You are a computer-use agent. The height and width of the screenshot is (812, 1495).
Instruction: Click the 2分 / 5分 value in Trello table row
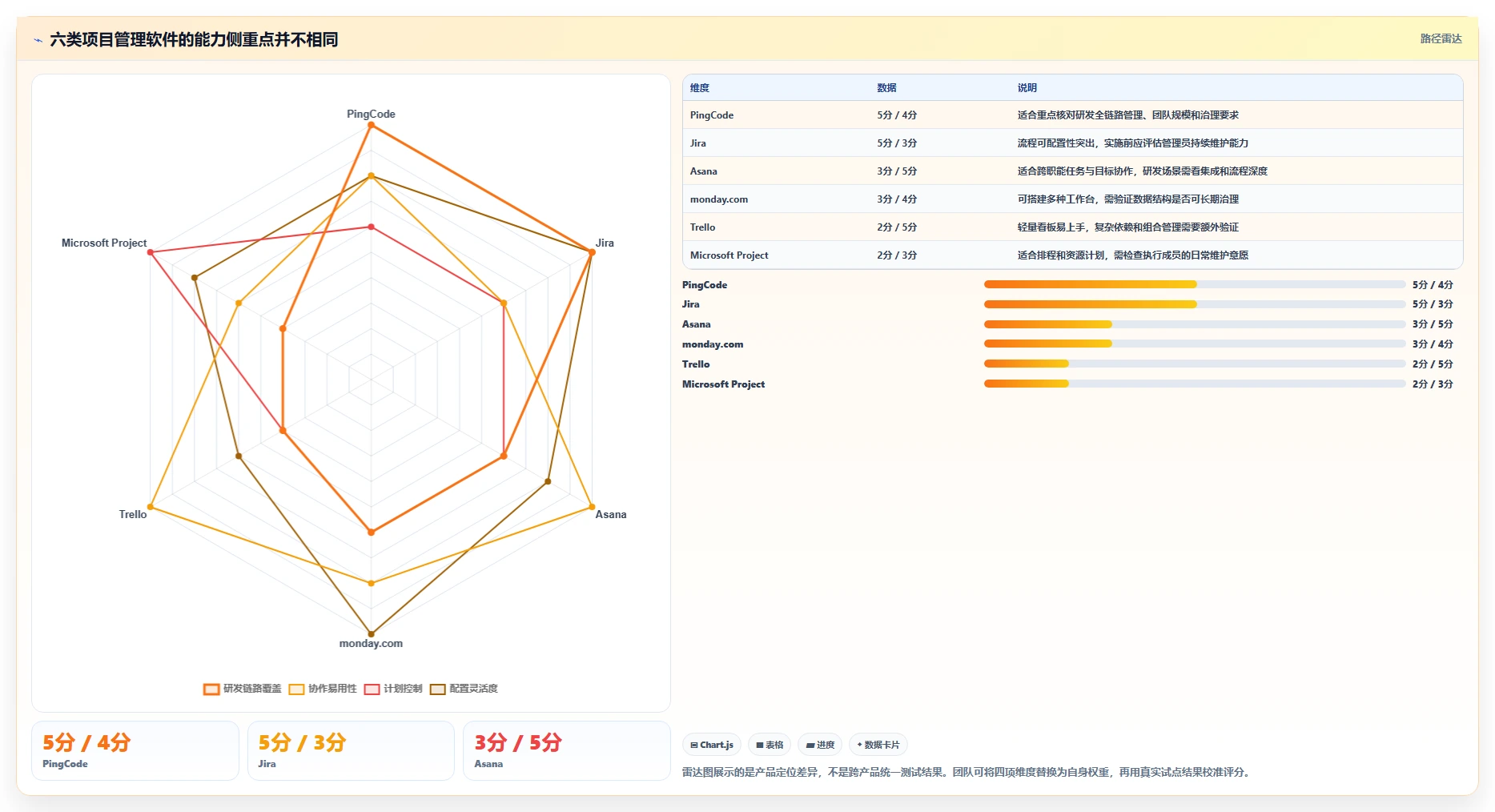coord(897,227)
